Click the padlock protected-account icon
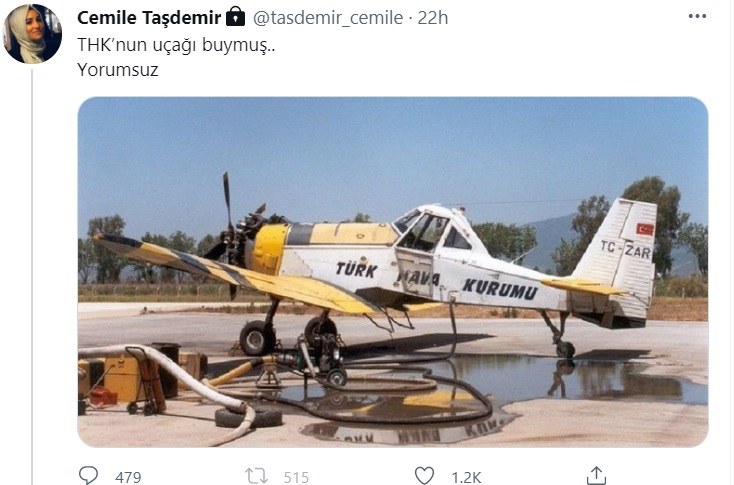Image resolution: width=734 pixels, height=485 pixels. [235, 16]
